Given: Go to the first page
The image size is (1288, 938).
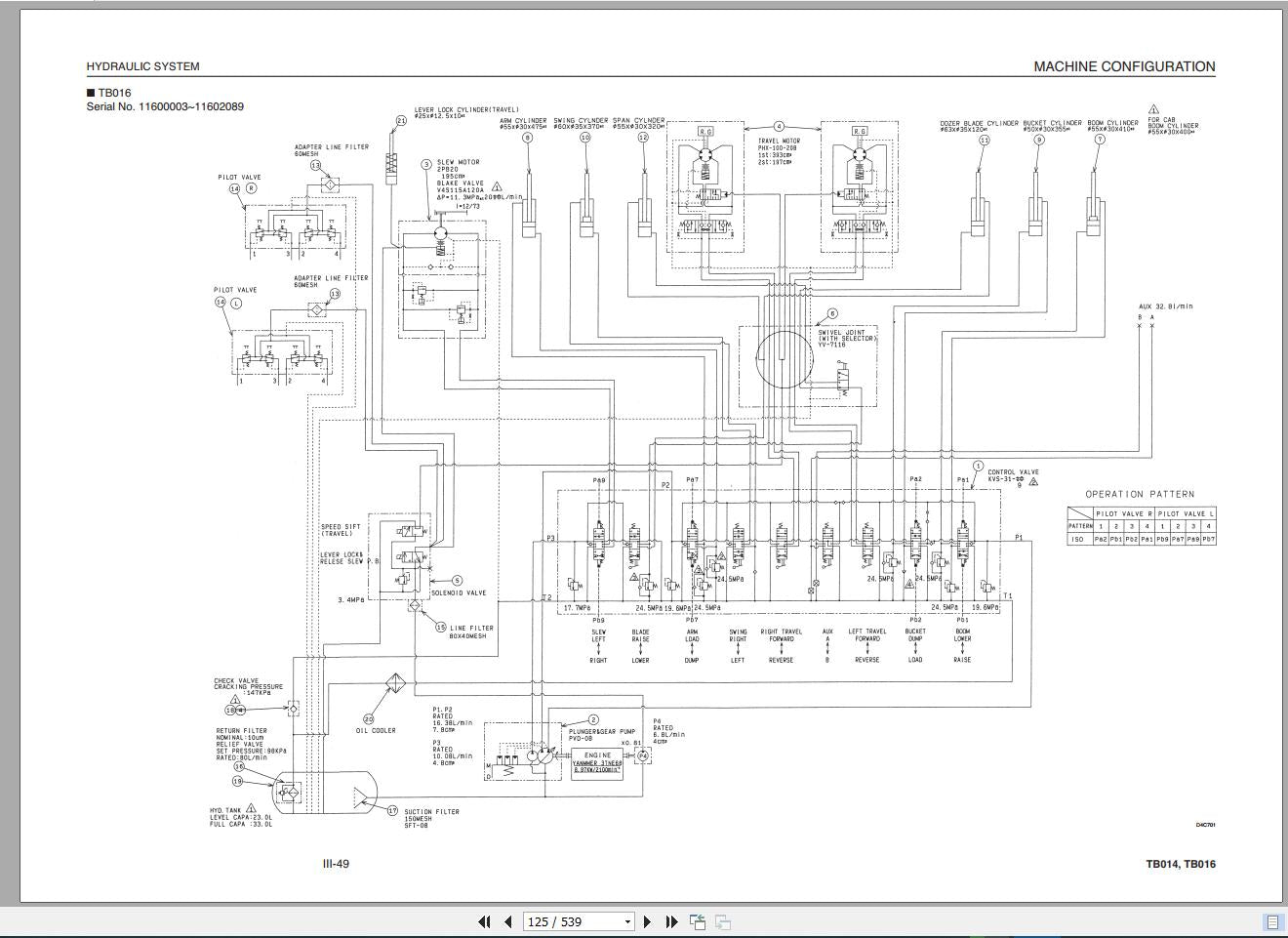Looking at the screenshot, I should [x=484, y=921].
